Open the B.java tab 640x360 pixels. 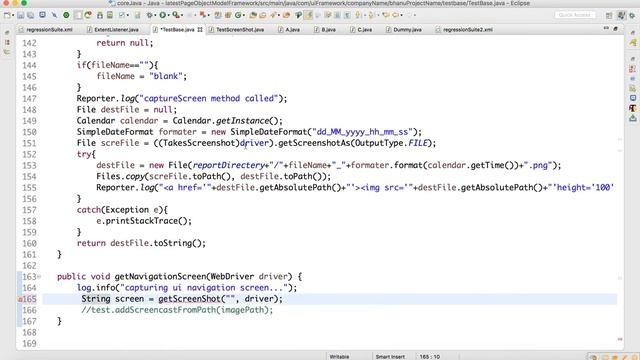point(325,30)
